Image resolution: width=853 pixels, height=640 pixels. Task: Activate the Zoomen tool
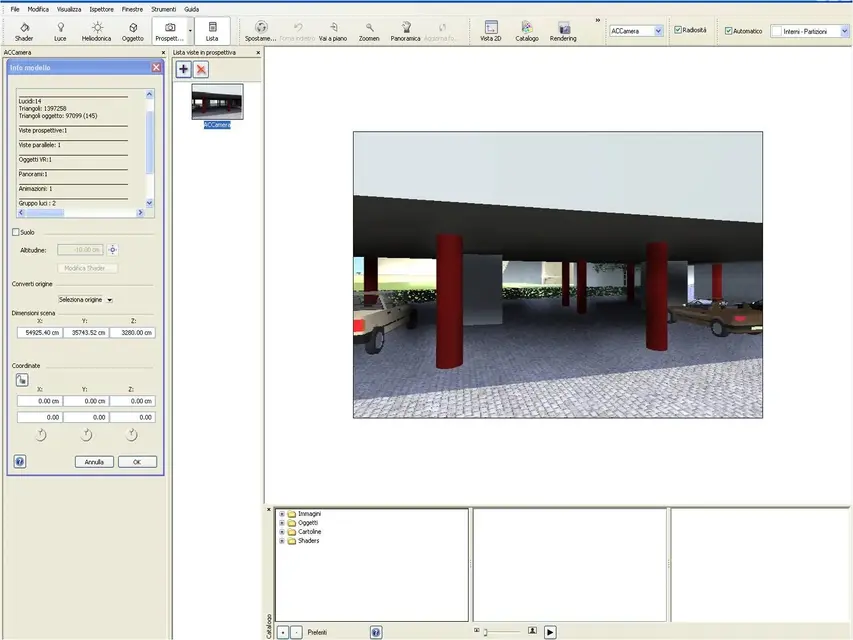click(x=369, y=31)
